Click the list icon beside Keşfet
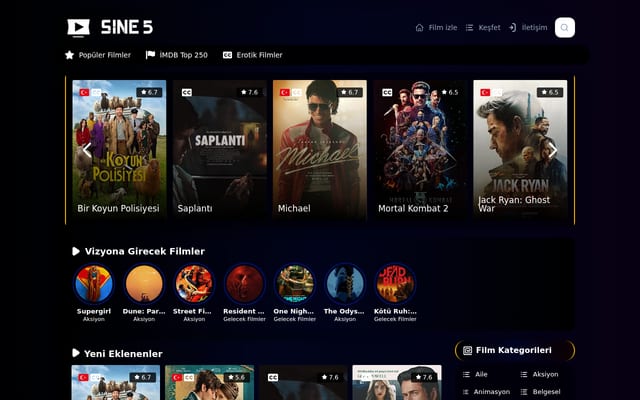This screenshot has width=640, height=400. tap(469, 28)
